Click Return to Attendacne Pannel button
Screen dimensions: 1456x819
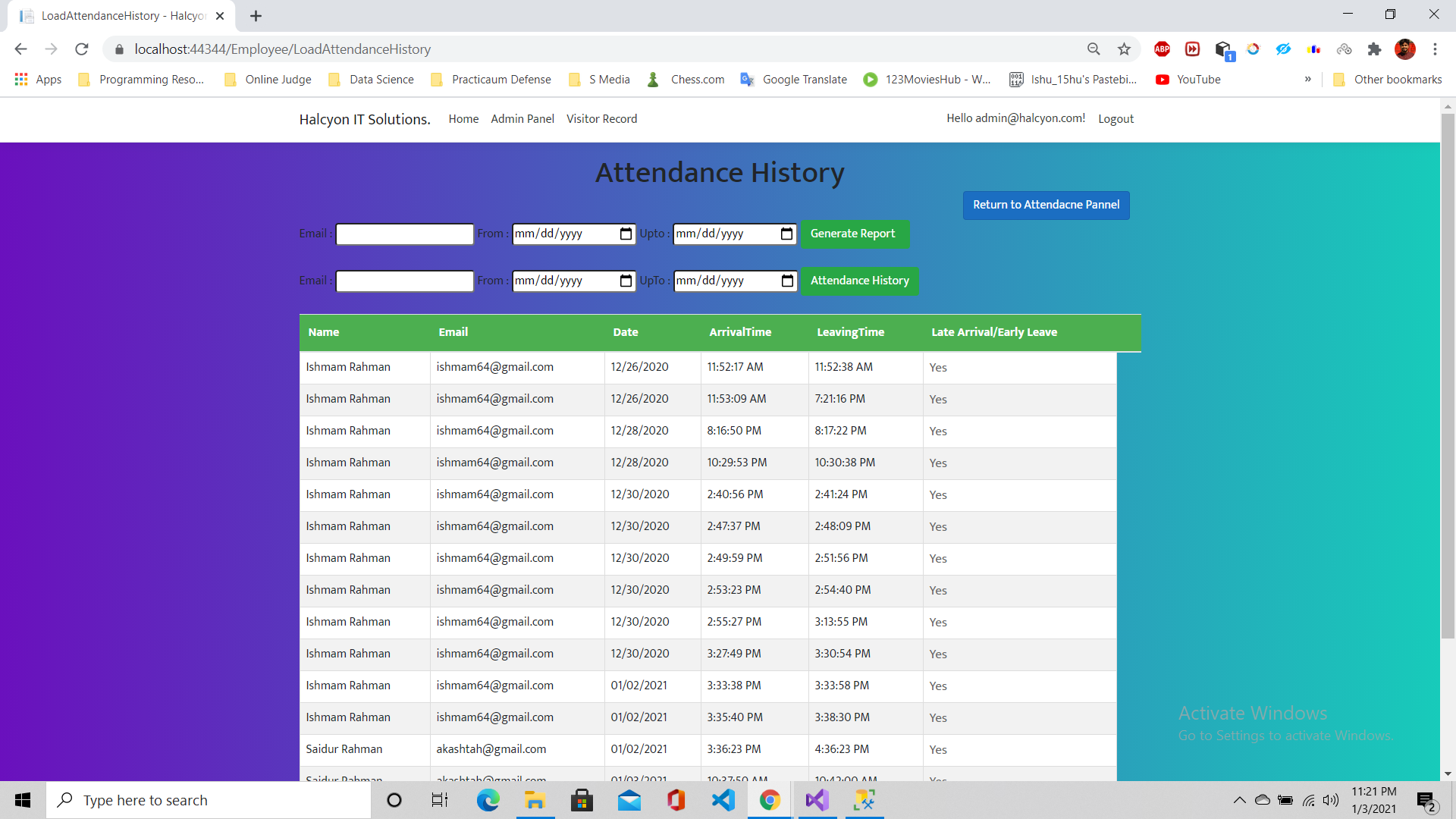click(x=1046, y=205)
